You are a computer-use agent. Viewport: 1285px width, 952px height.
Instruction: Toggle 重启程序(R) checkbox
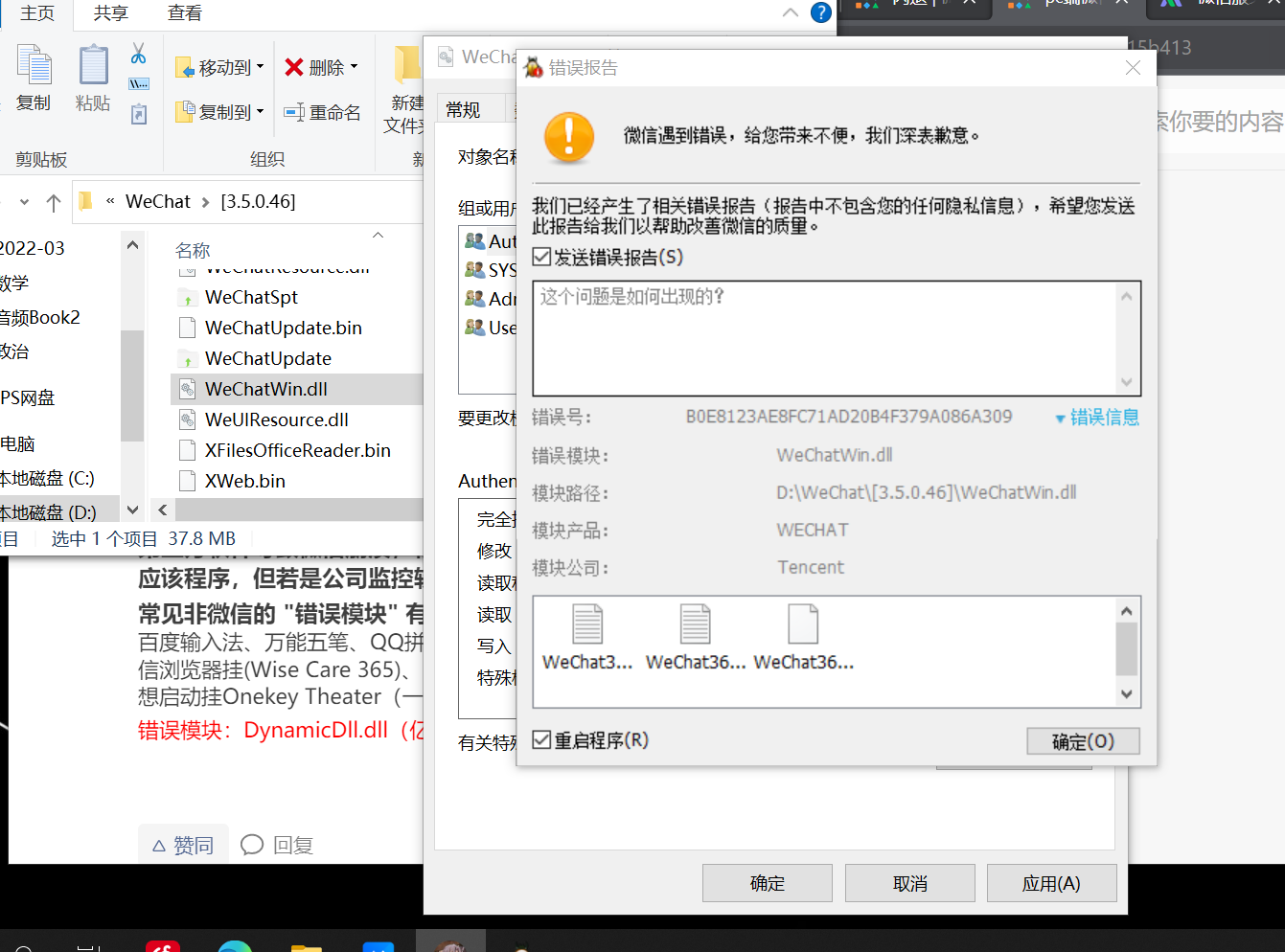(x=541, y=739)
